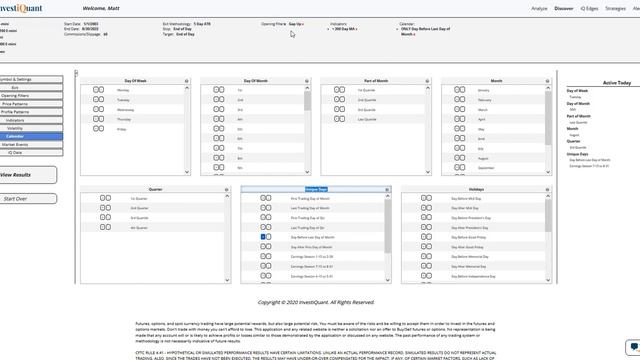Open the chat widget icon
This screenshot has width=640, height=360.
click(634, 347)
